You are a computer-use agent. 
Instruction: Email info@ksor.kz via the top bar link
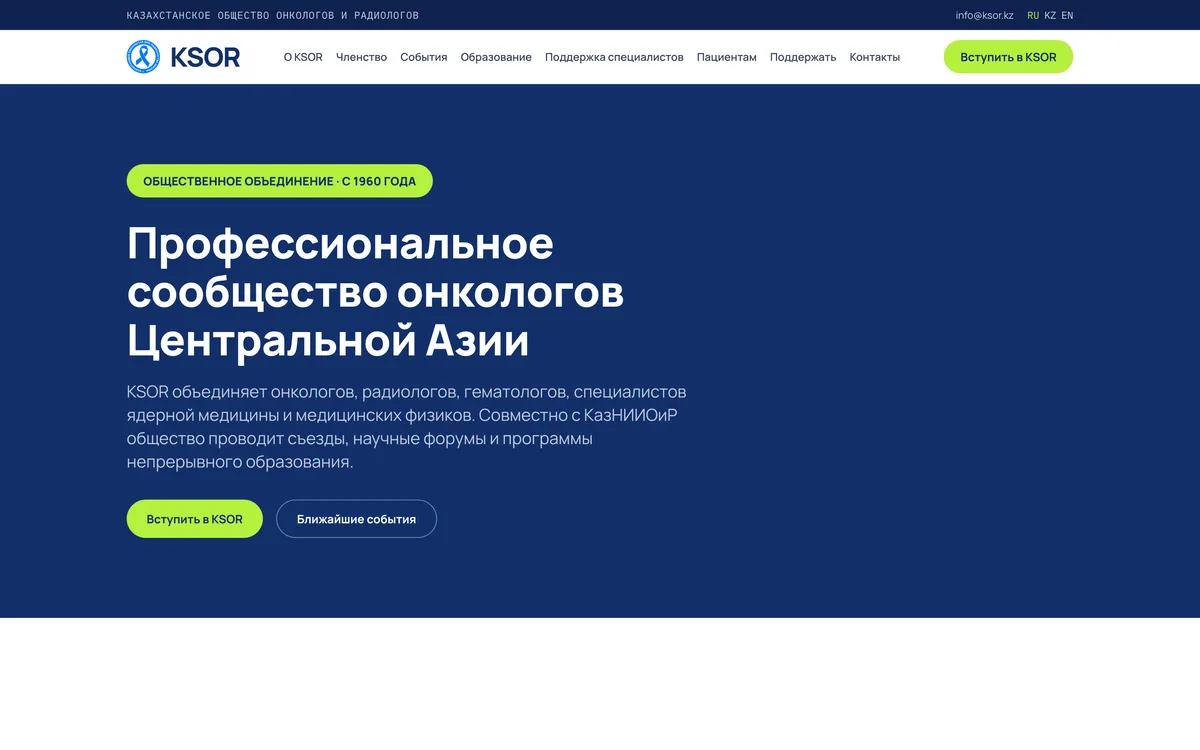[984, 15]
